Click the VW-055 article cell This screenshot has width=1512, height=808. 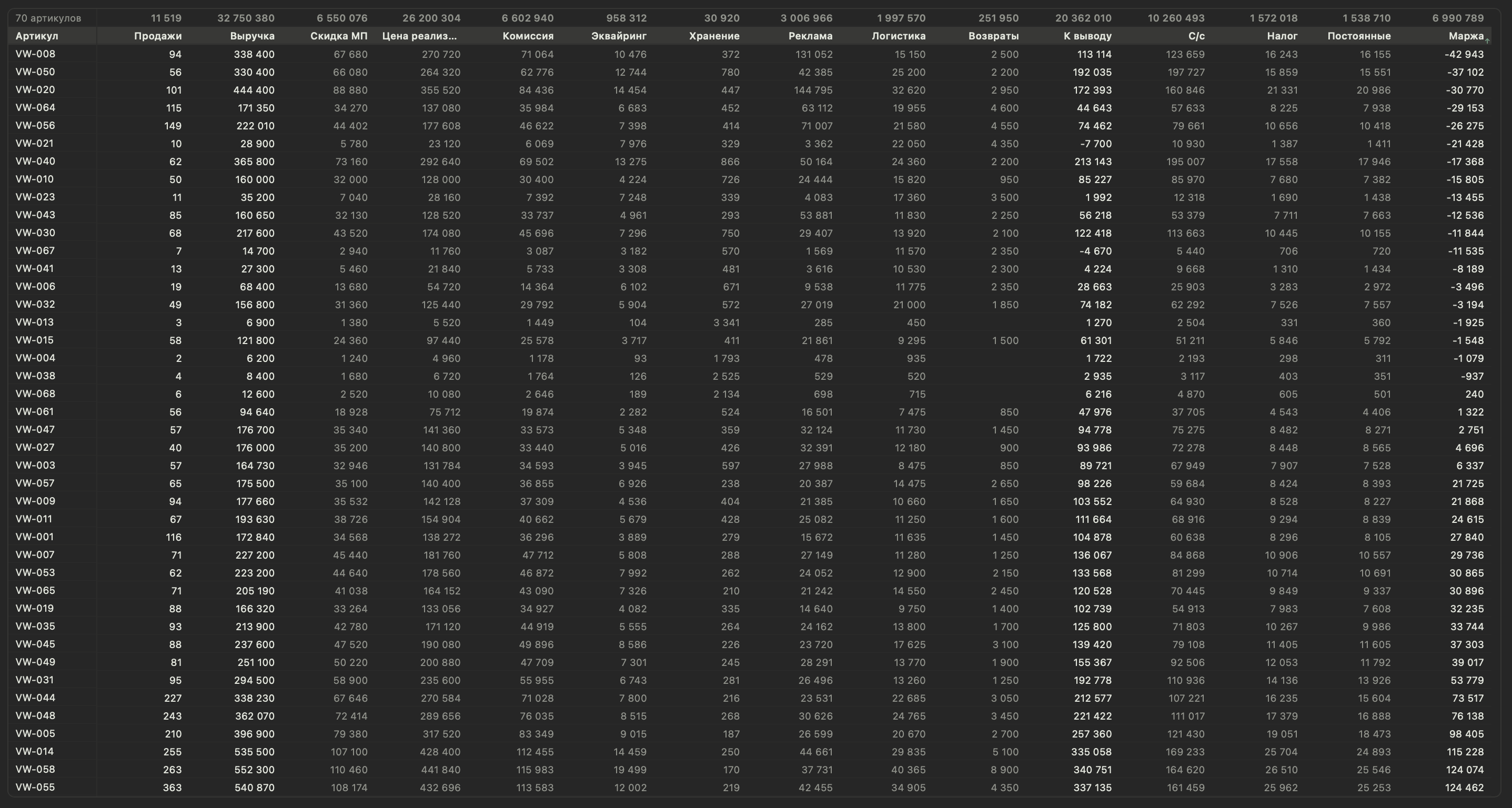(x=35, y=787)
